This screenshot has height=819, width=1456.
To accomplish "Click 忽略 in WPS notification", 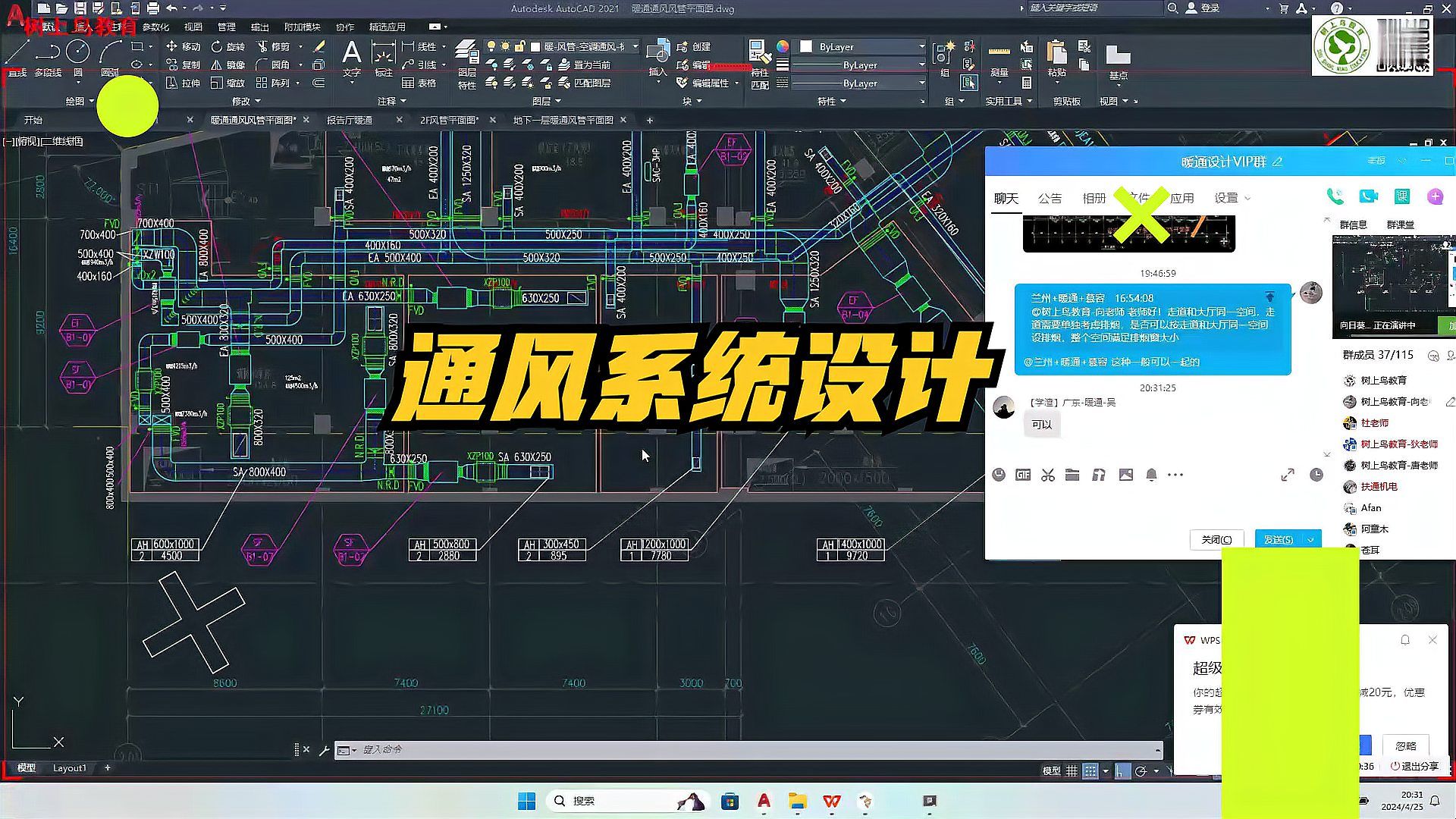I will (1406, 745).
